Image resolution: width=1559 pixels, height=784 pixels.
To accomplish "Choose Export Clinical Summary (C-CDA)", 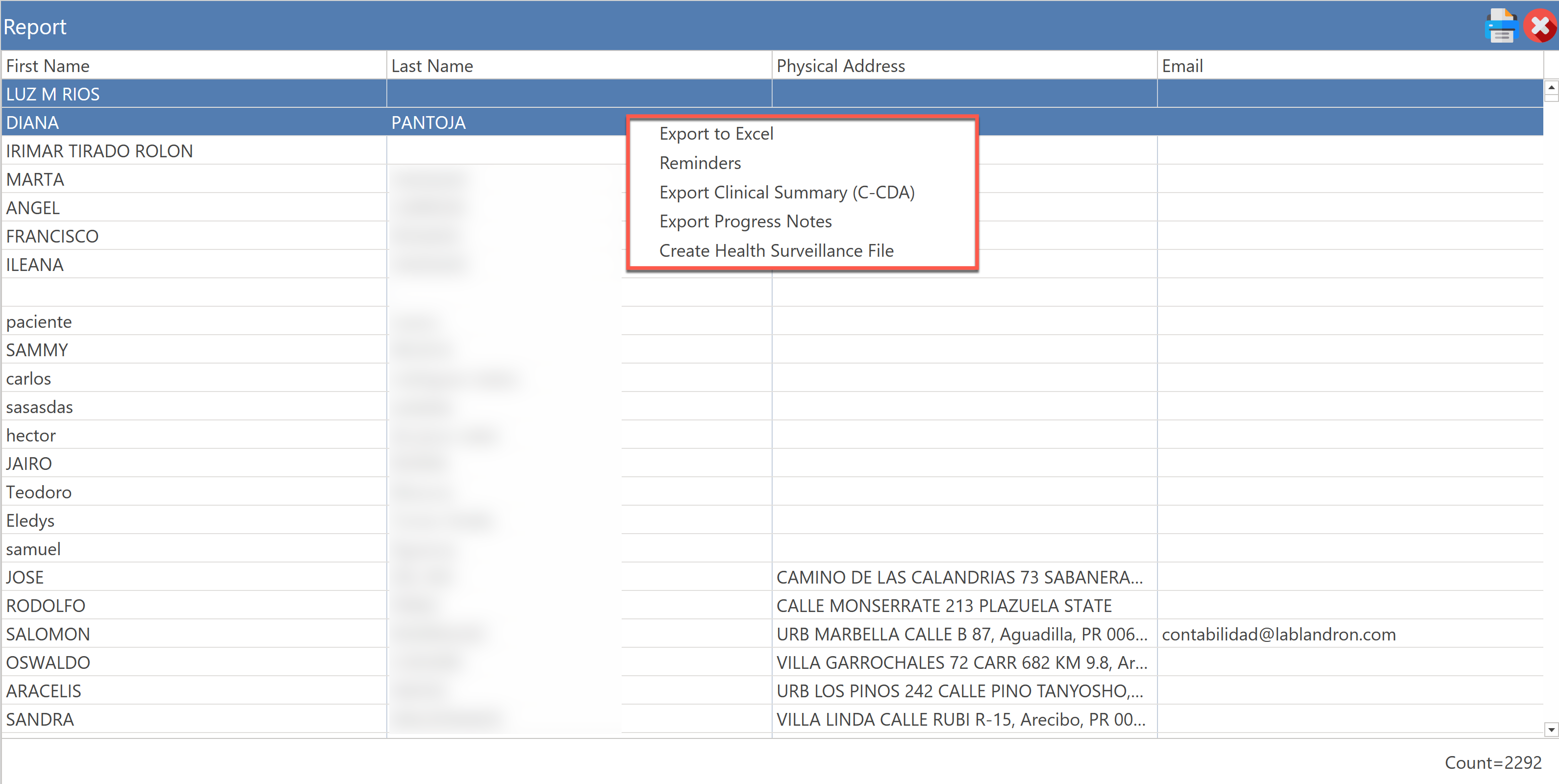I will tap(786, 193).
